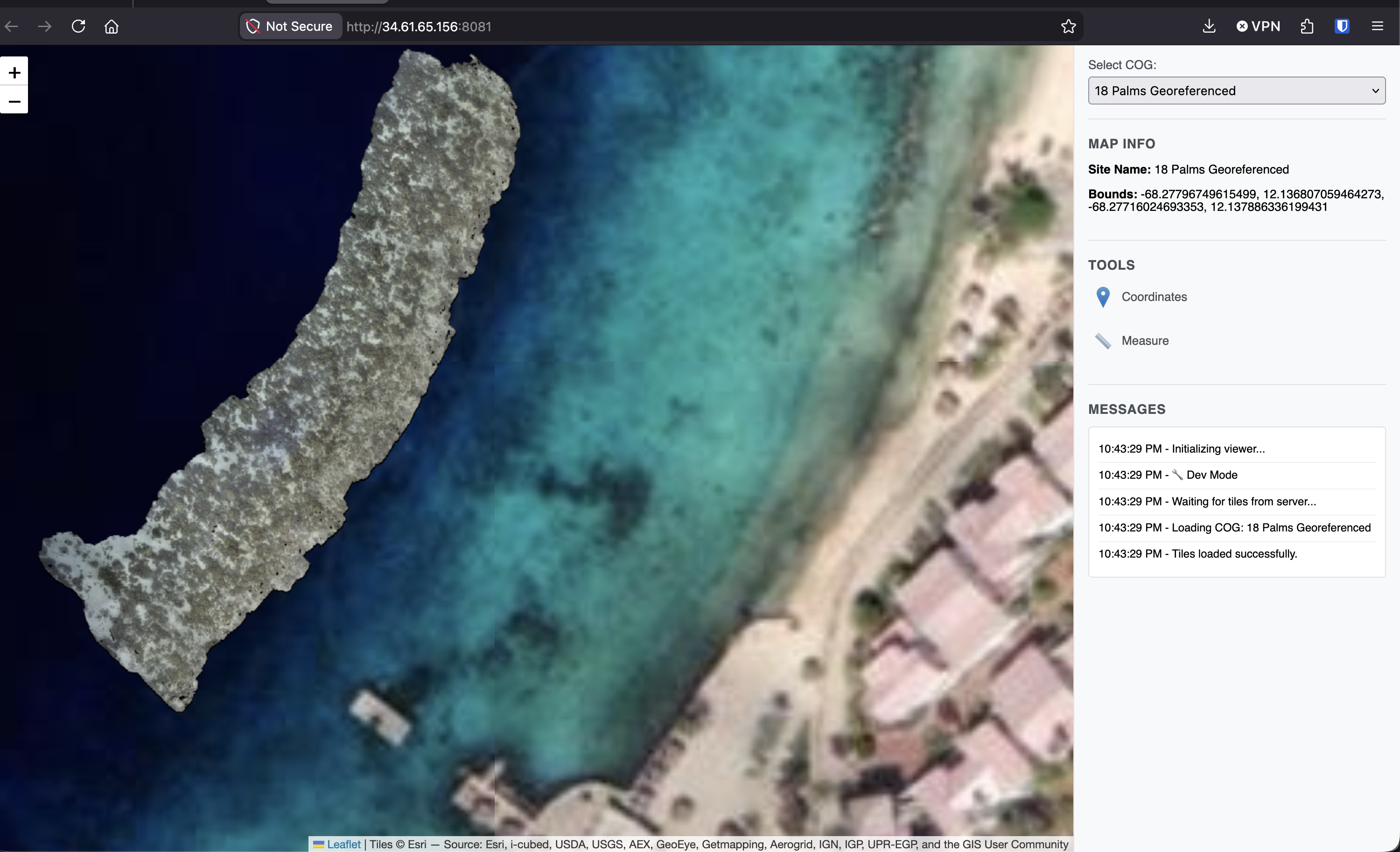This screenshot has height=852, width=1400.
Task: Activate the Coordinates tool label
Action: (x=1154, y=296)
